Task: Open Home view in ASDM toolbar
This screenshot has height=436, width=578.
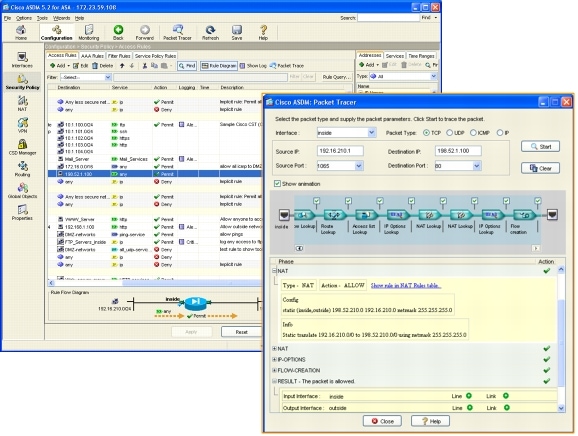Action: point(21,32)
